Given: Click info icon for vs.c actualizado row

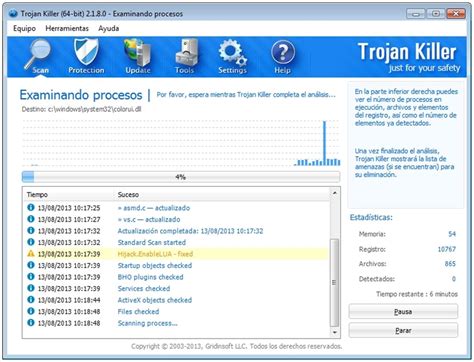Looking at the screenshot, I should tap(31, 219).
